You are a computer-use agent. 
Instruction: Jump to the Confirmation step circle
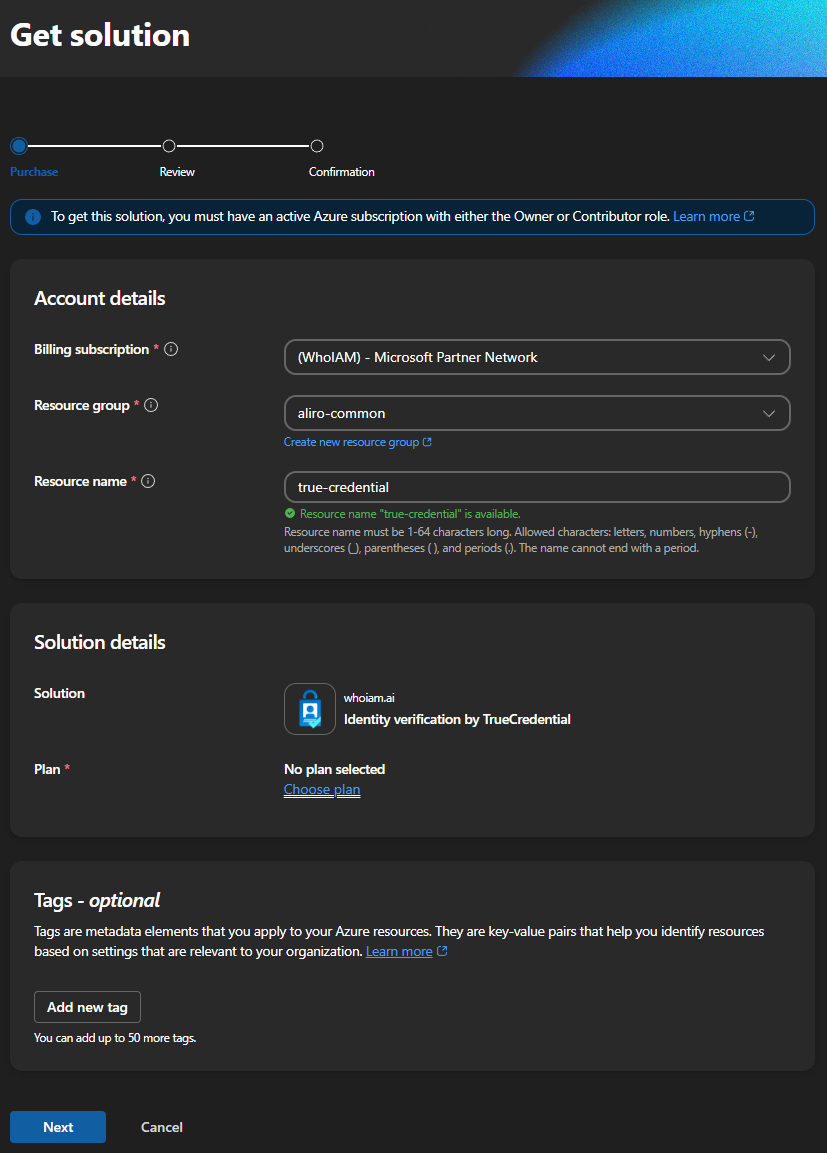(317, 146)
